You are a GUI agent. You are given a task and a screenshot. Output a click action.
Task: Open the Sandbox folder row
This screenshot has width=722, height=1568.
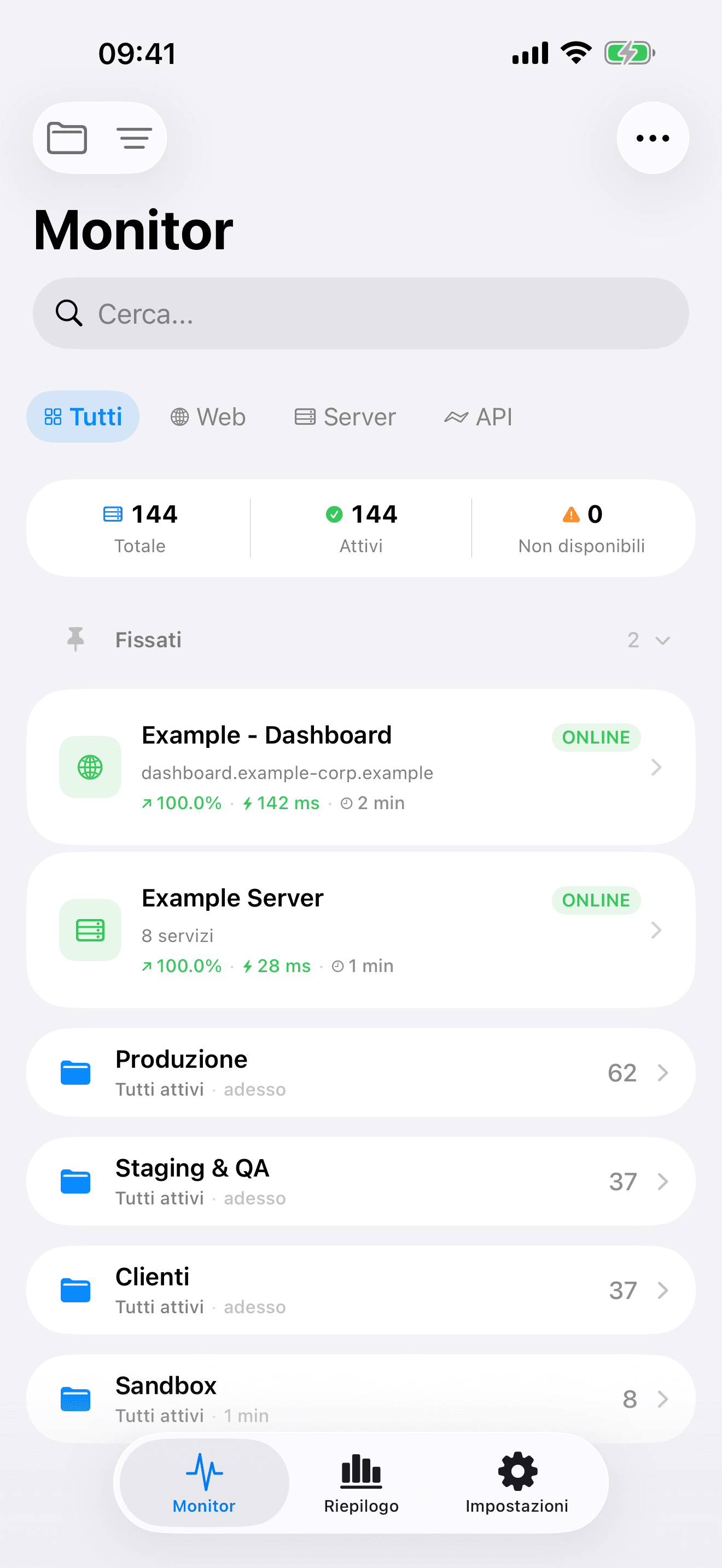coord(360,1398)
